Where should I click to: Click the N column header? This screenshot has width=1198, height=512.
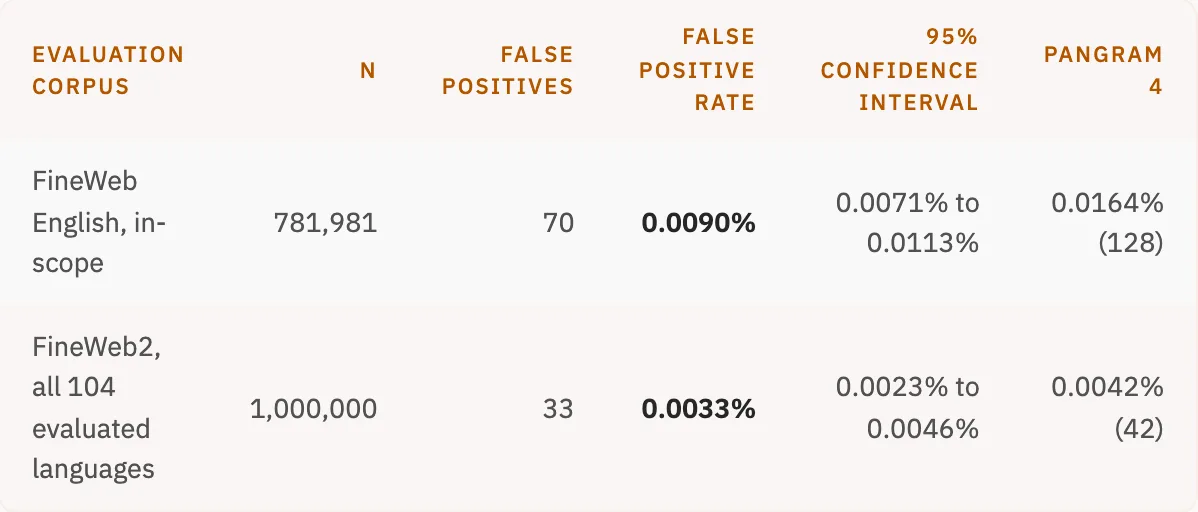[x=368, y=70]
